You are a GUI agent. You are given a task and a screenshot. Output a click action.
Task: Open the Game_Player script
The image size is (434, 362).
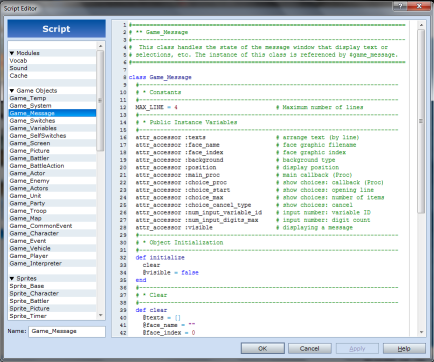(x=52, y=256)
